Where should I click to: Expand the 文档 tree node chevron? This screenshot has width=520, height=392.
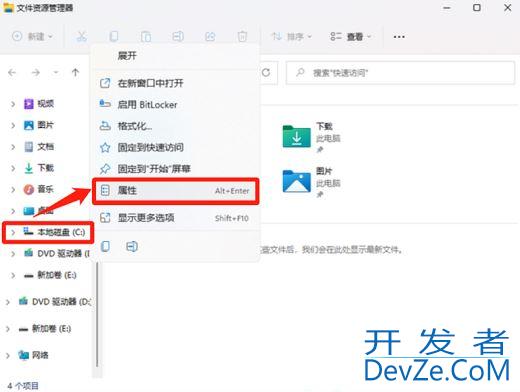(x=13, y=147)
